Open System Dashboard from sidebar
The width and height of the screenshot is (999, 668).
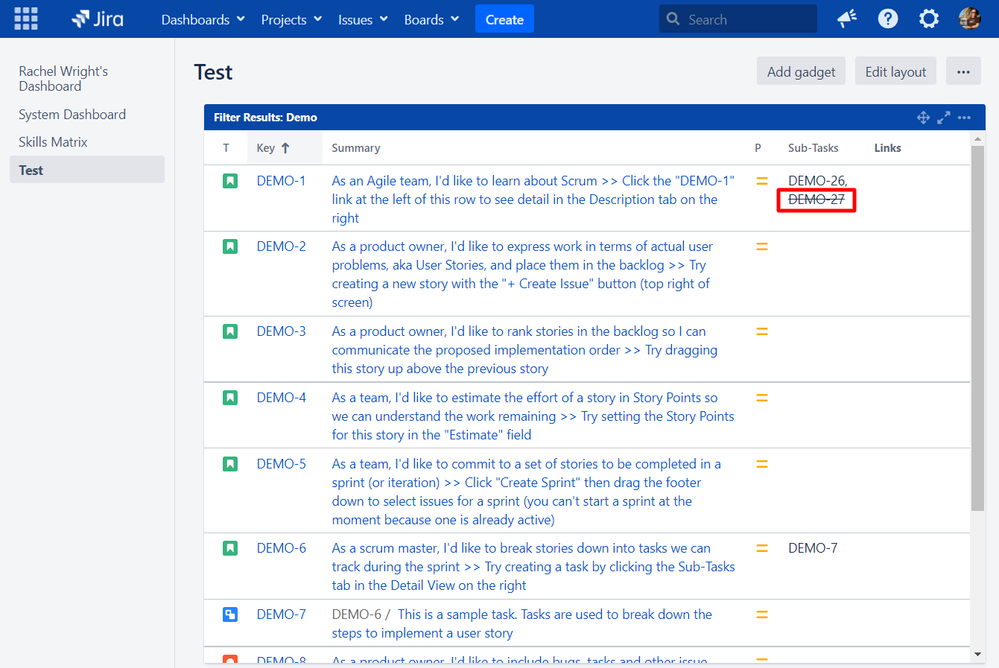pos(72,115)
